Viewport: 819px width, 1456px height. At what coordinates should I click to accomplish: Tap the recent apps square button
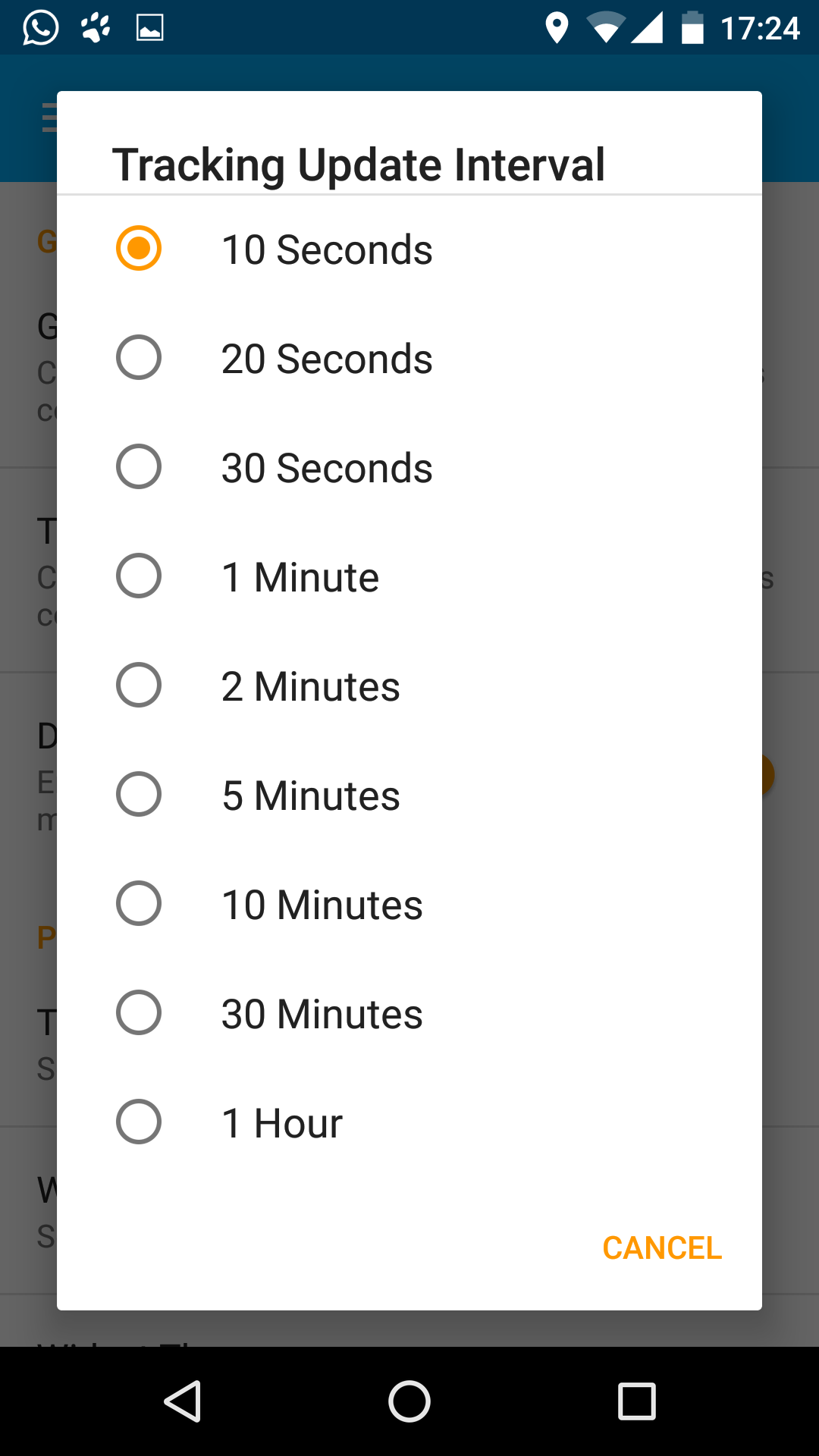pos(637,1401)
